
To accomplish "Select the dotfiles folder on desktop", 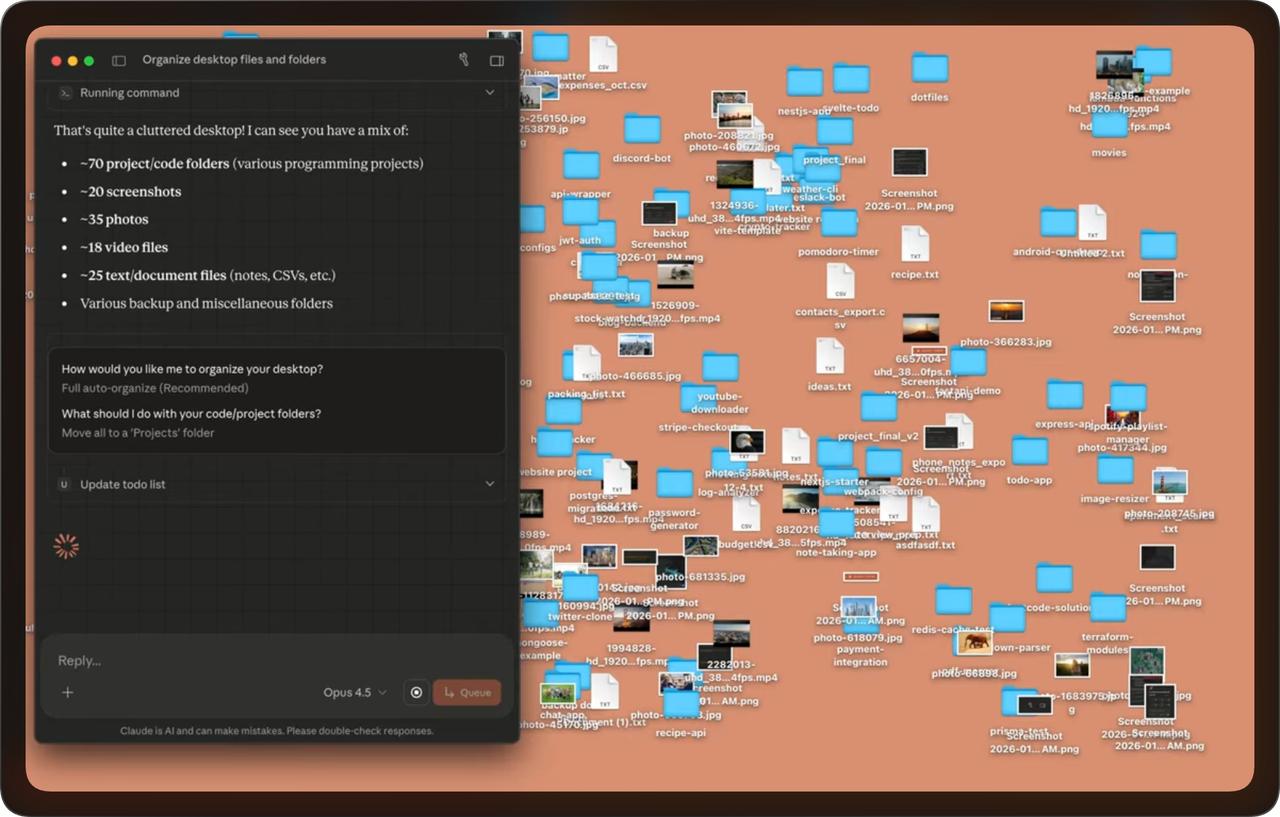I will point(929,69).
